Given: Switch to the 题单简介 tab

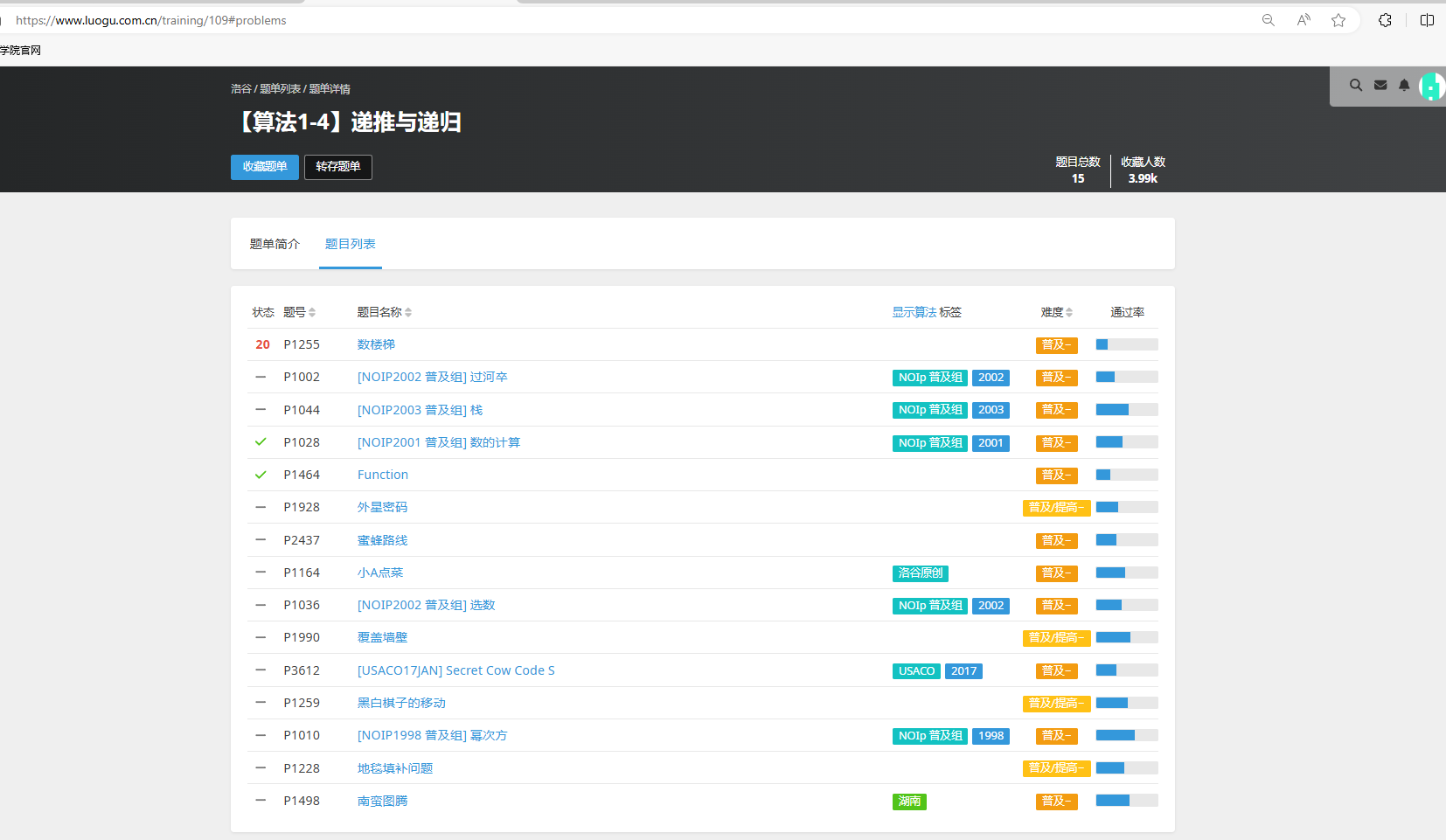Looking at the screenshot, I should click(x=275, y=244).
